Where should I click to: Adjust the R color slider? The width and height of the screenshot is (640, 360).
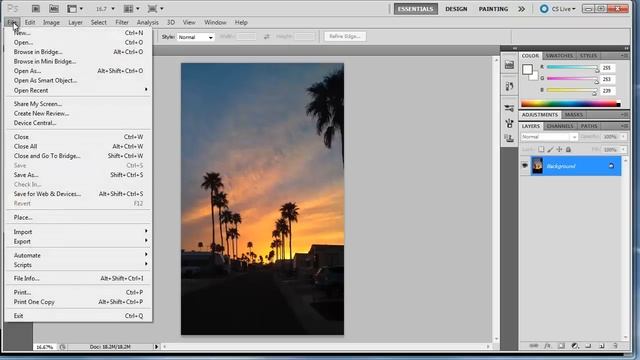tap(572, 67)
